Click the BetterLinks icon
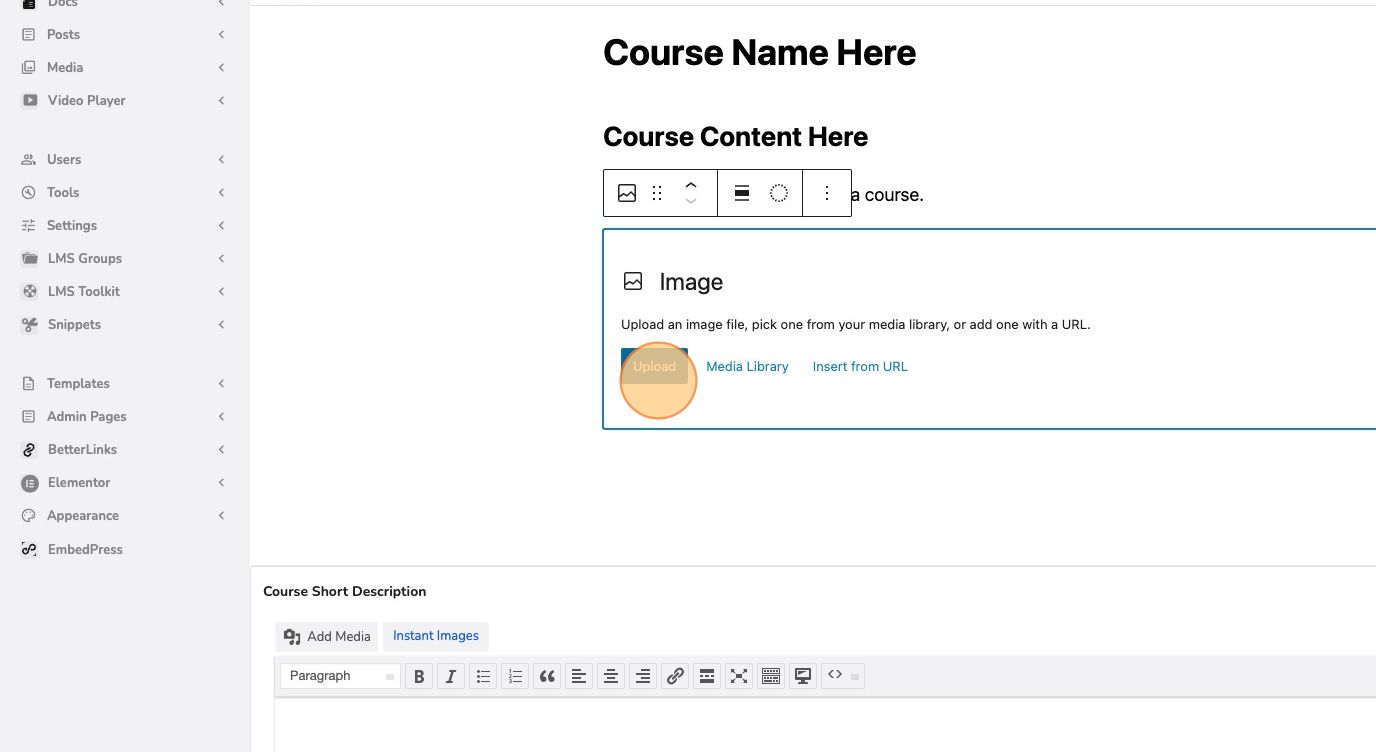1376x752 pixels. point(30,449)
